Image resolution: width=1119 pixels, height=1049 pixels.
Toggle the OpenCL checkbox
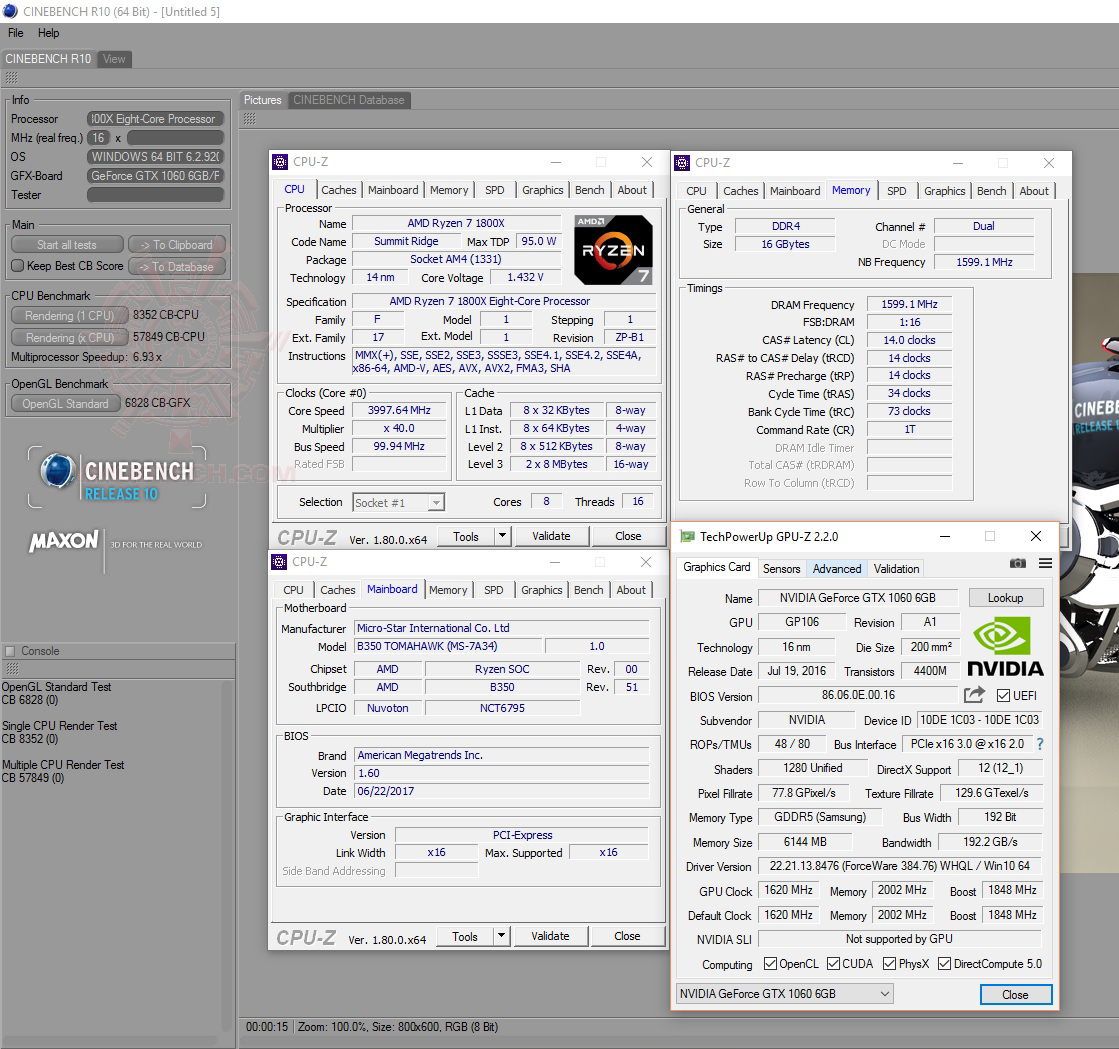[770, 964]
